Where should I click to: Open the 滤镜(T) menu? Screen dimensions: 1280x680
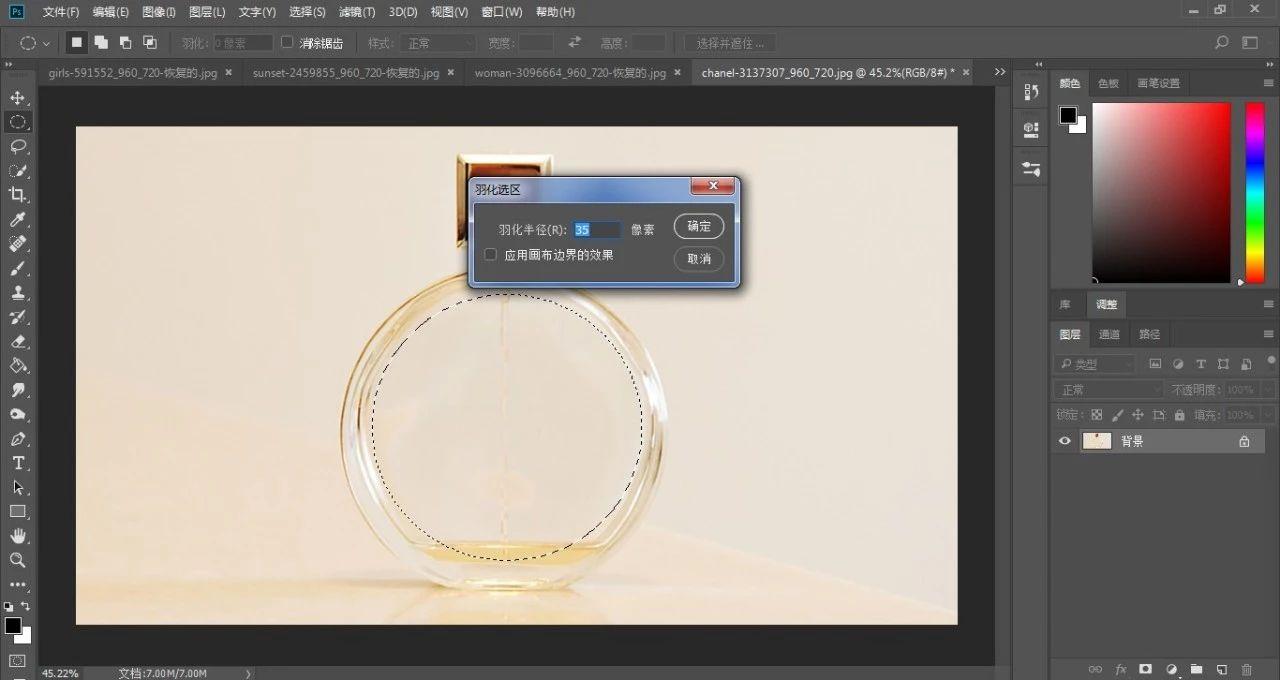click(x=357, y=12)
